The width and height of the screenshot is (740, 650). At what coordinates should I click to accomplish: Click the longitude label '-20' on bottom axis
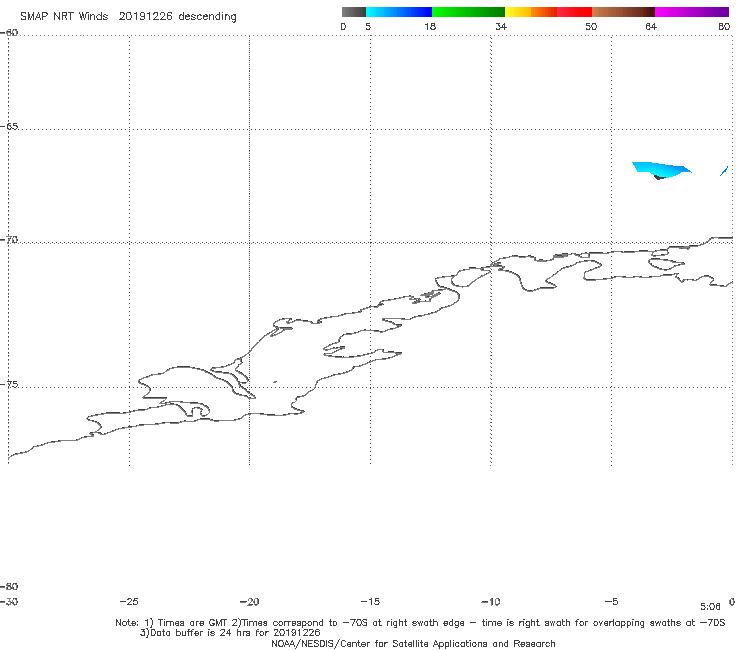click(250, 601)
